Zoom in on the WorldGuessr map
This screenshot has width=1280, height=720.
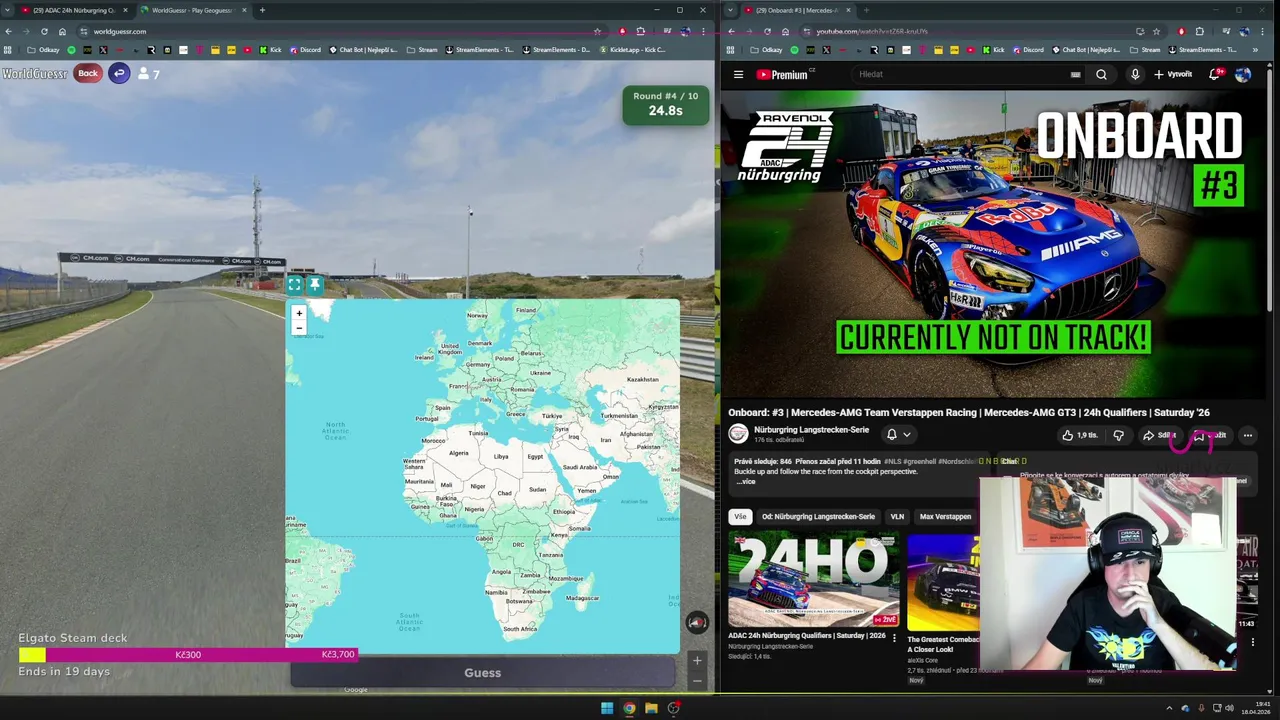point(298,313)
